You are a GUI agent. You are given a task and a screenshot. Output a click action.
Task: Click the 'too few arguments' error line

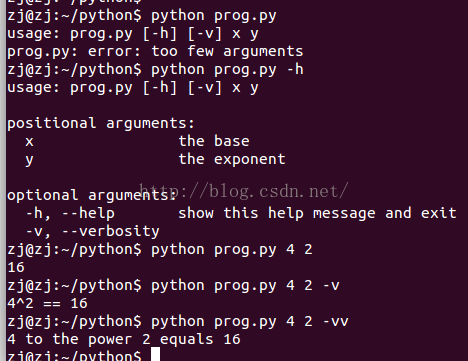tap(155, 52)
